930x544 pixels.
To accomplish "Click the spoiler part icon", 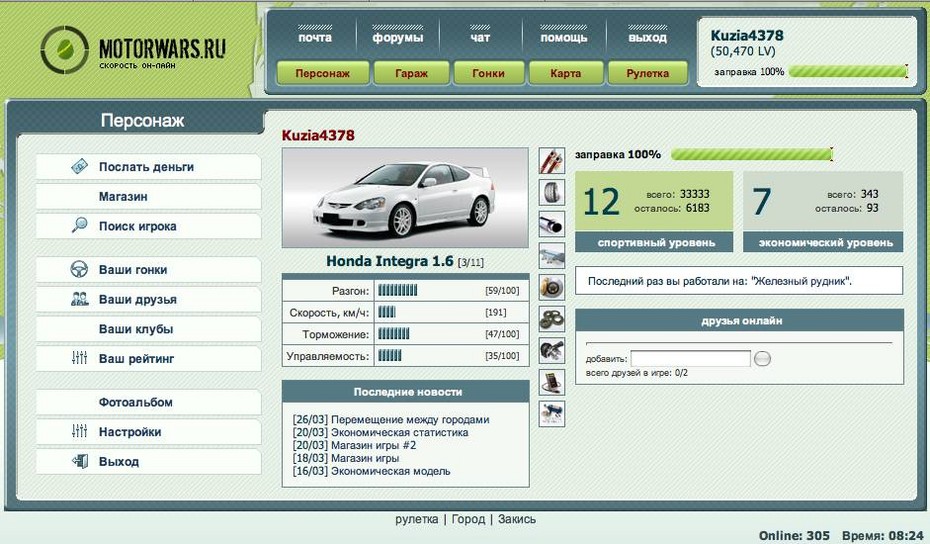I will click(x=552, y=256).
